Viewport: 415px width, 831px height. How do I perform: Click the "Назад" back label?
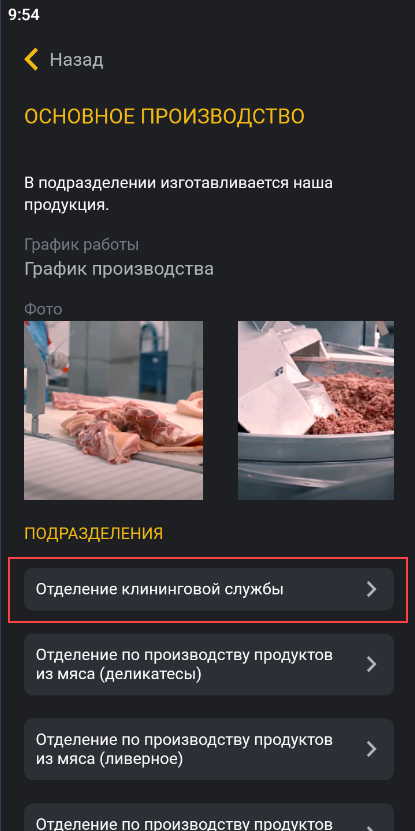(76, 60)
